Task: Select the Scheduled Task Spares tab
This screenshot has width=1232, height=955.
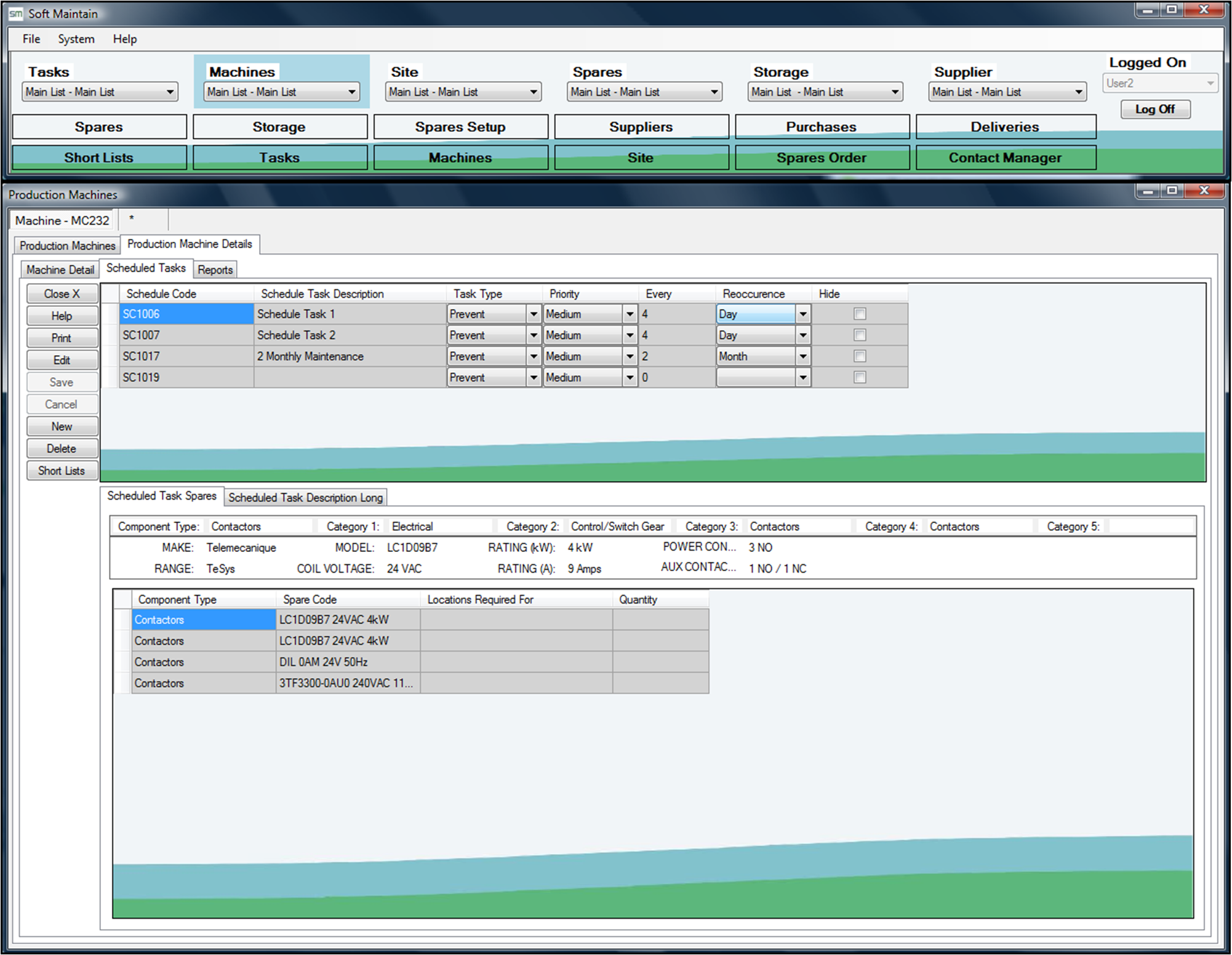Action: 162,496
